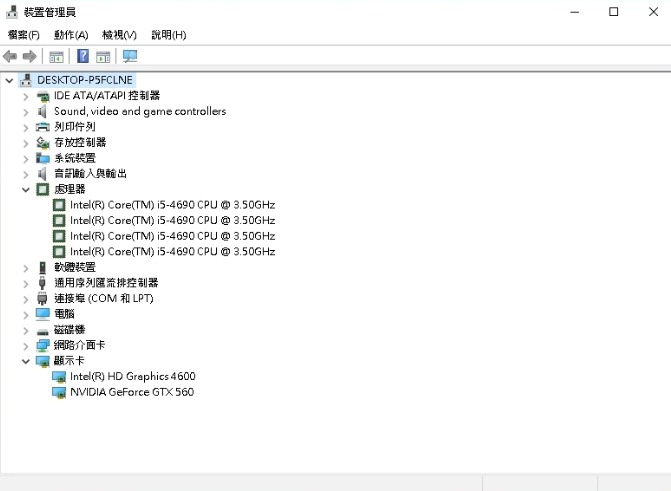Expand Sound, video and game controllers
The height and width of the screenshot is (491, 671).
[26, 112]
